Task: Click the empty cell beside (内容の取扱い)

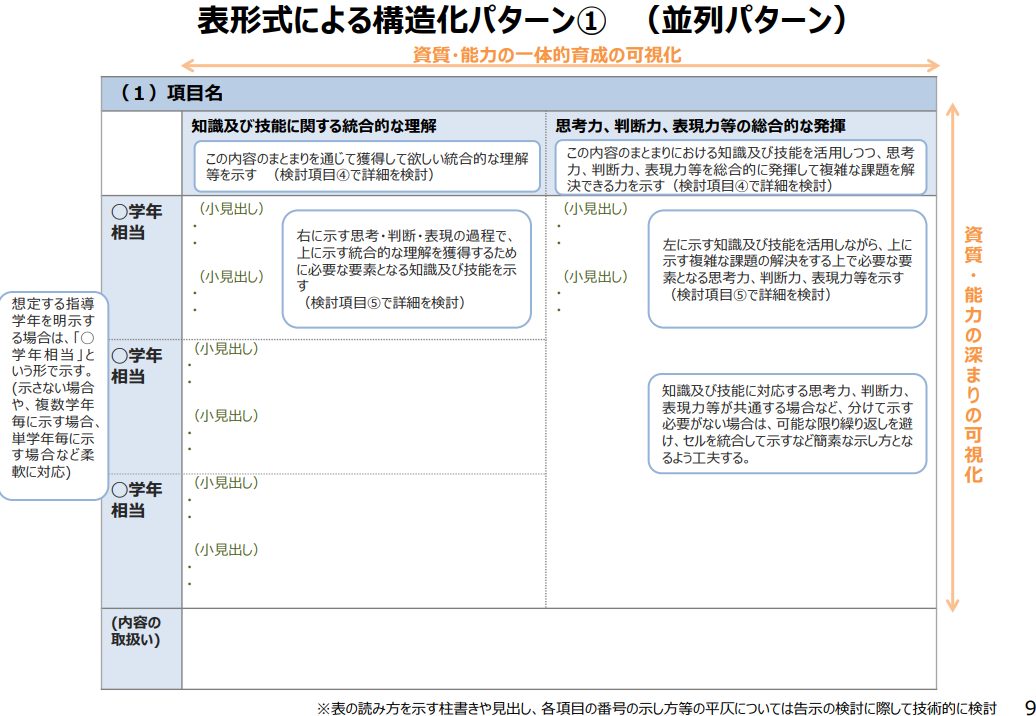Action: point(558,648)
